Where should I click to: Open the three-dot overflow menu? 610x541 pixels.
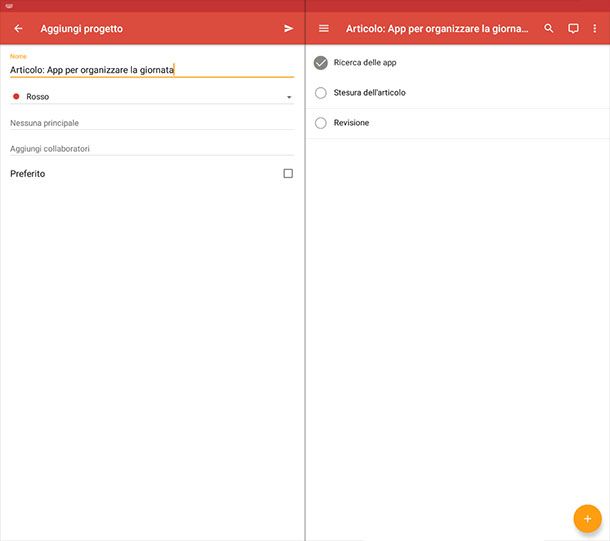pos(595,29)
